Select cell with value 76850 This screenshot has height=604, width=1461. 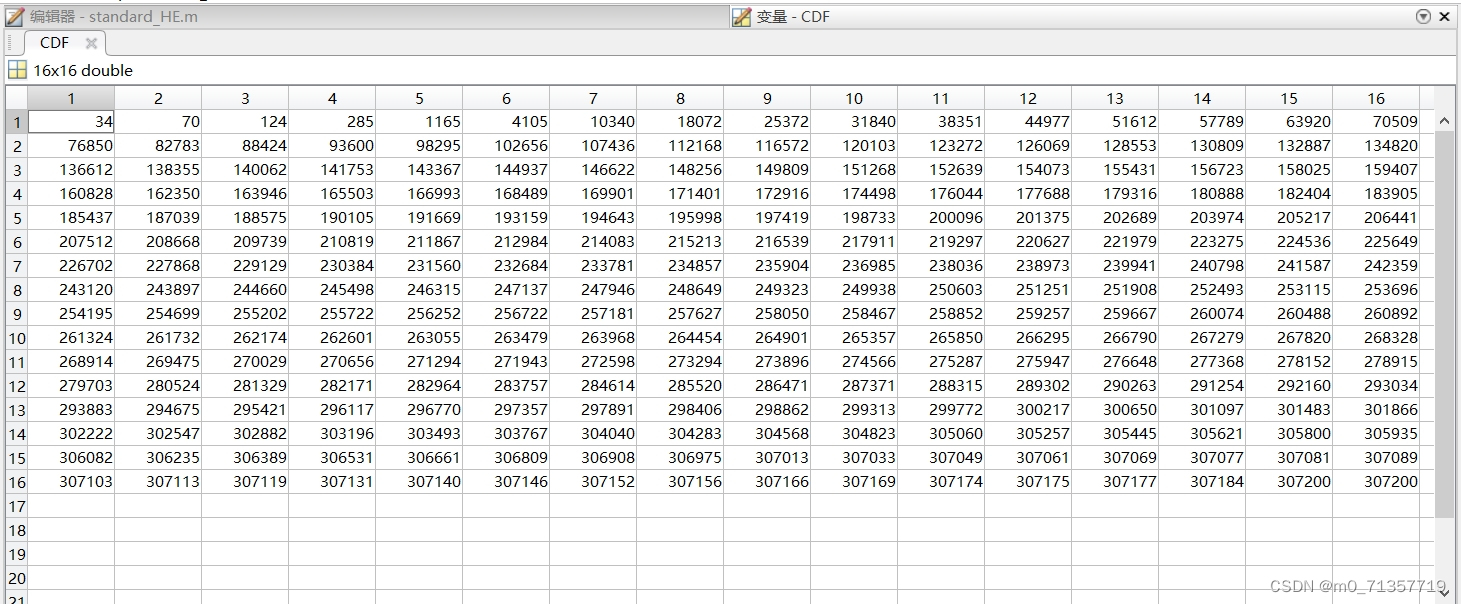pos(71,145)
